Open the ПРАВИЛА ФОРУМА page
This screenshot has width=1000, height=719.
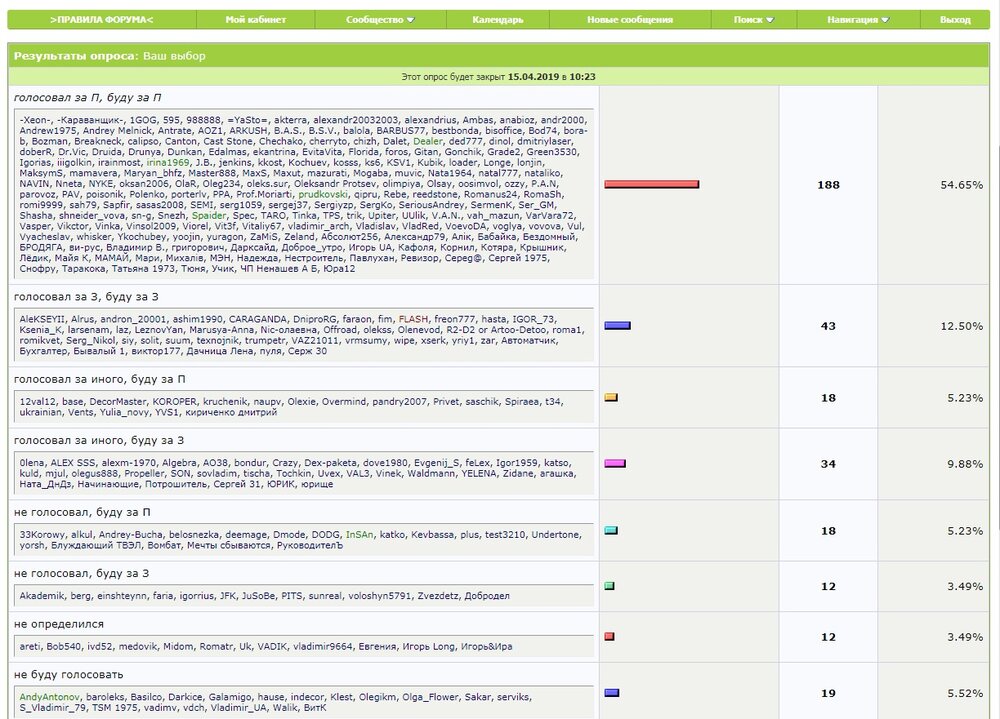click(x=101, y=20)
